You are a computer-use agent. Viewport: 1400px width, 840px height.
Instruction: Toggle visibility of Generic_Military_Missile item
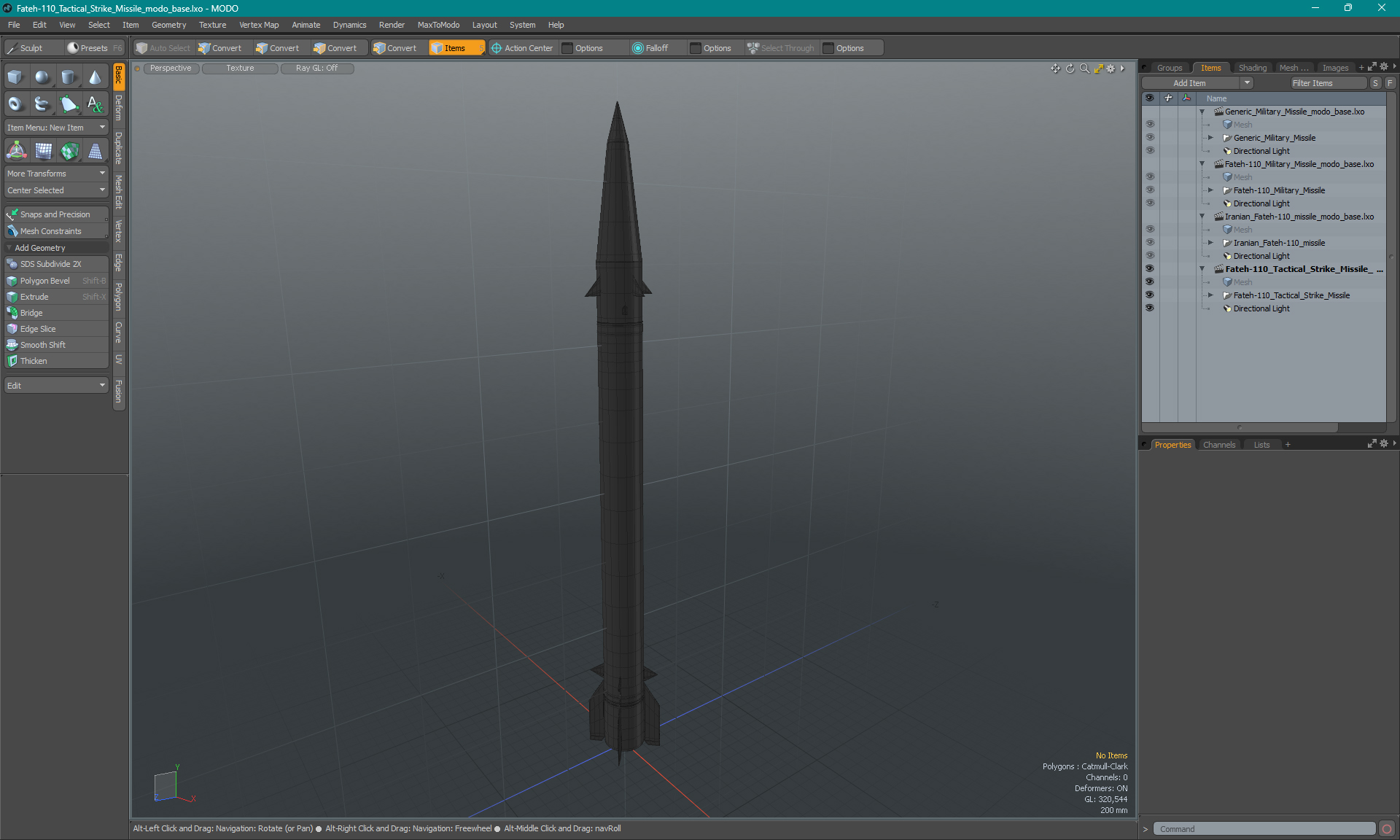point(1150,138)
